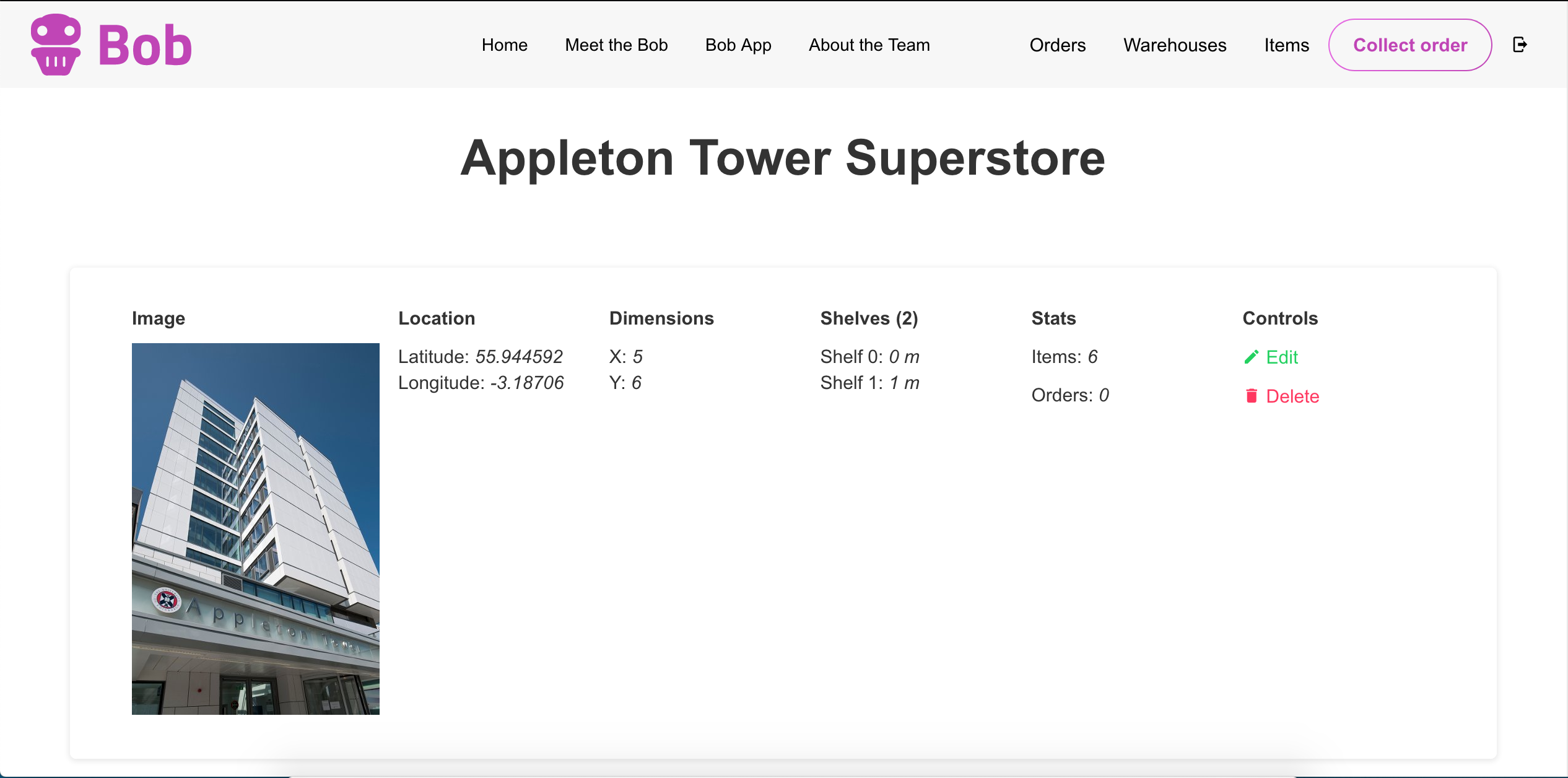Click the Latitude value 55.944592
1568x778 pixels.
click(519, 357)
